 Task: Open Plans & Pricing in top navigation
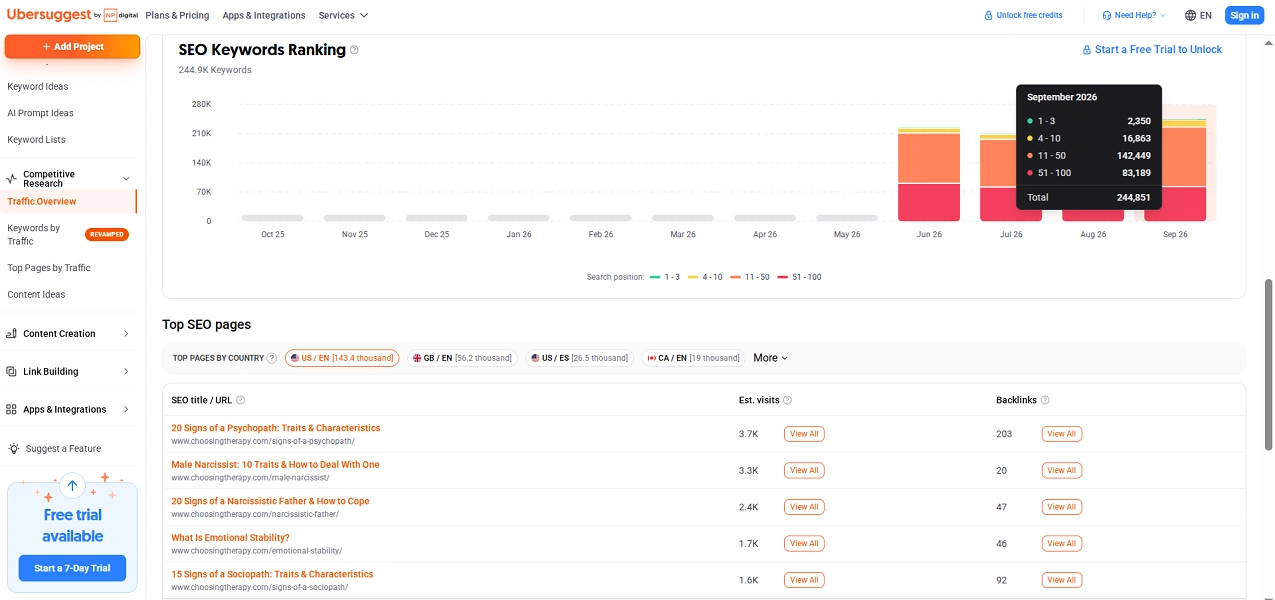tap(177, 15)
